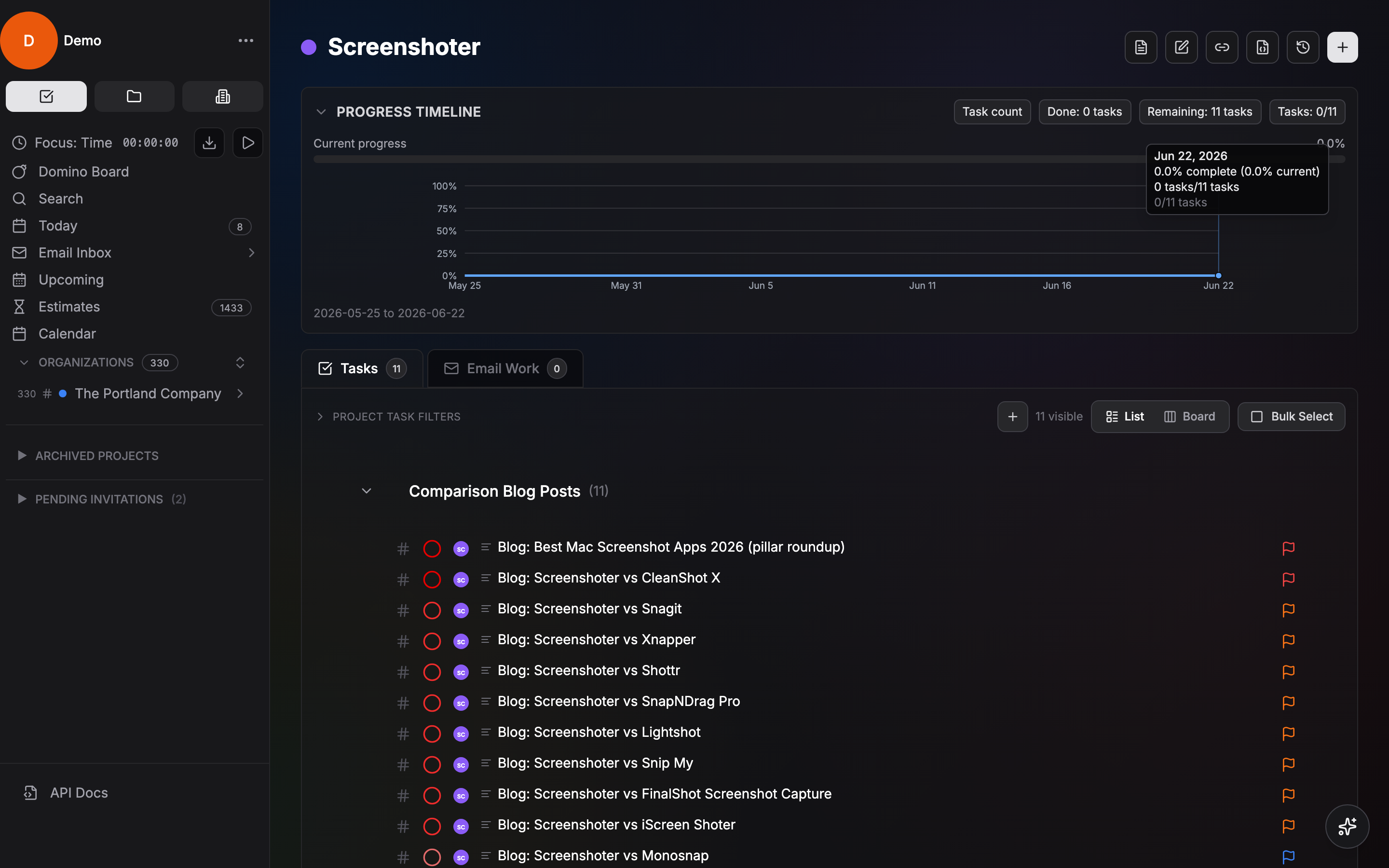
Task: Collapse the Progress Timeline section
Action: 321,112
